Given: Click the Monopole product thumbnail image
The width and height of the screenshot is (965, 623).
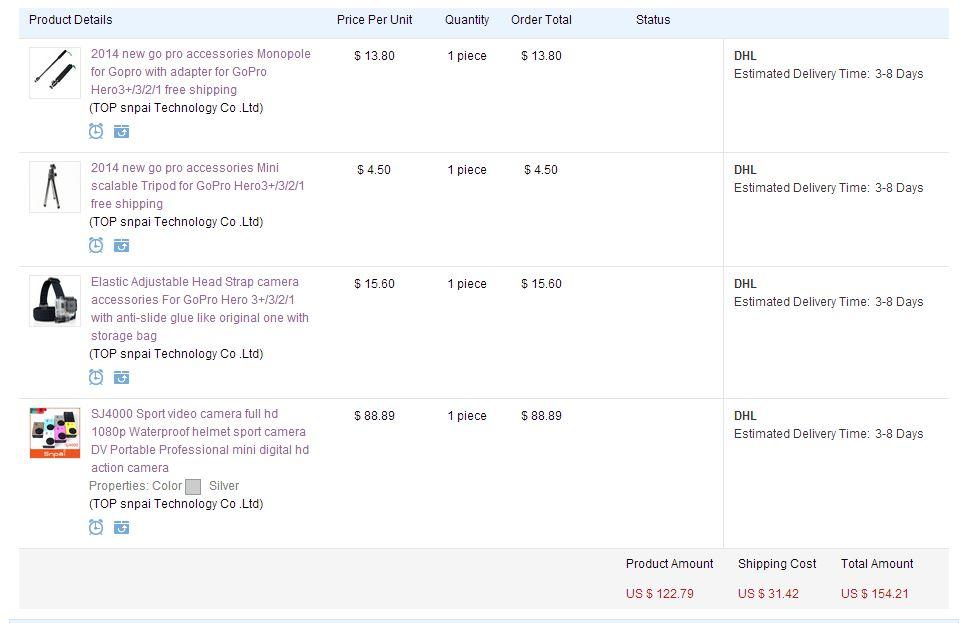Looking at the screenshot, I should coord(55,73).
